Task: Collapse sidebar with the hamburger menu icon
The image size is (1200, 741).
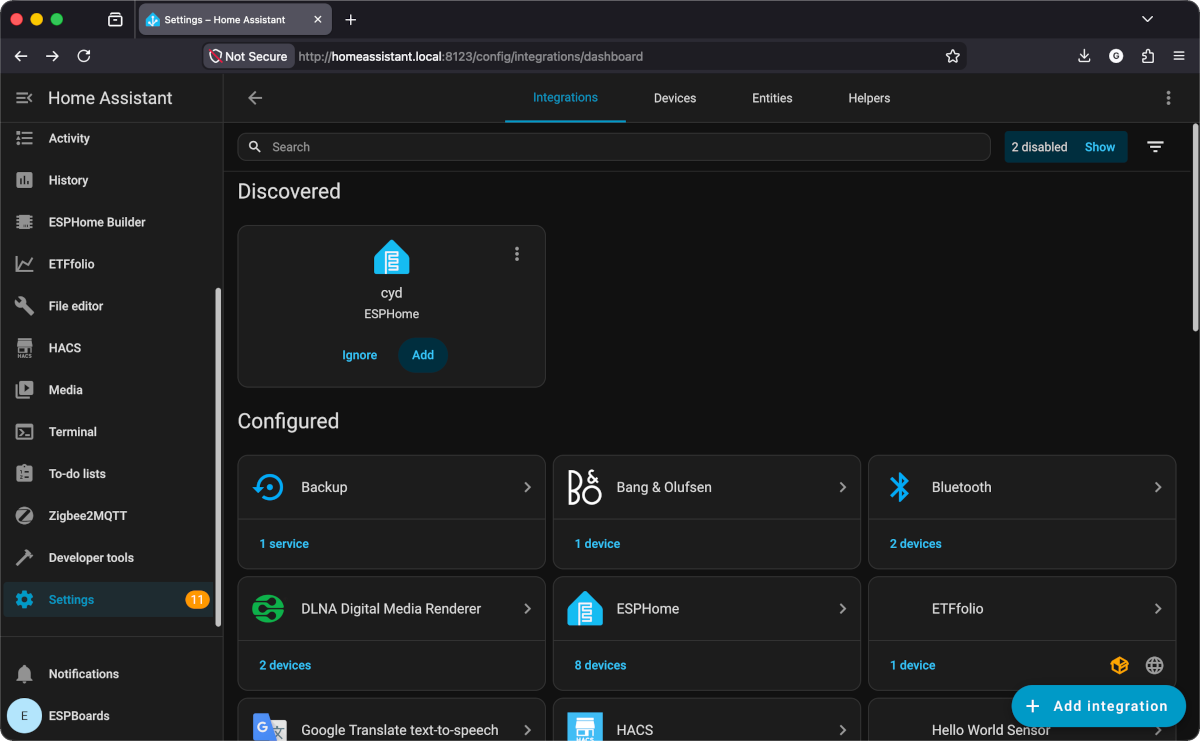Action: click(25, 98)
